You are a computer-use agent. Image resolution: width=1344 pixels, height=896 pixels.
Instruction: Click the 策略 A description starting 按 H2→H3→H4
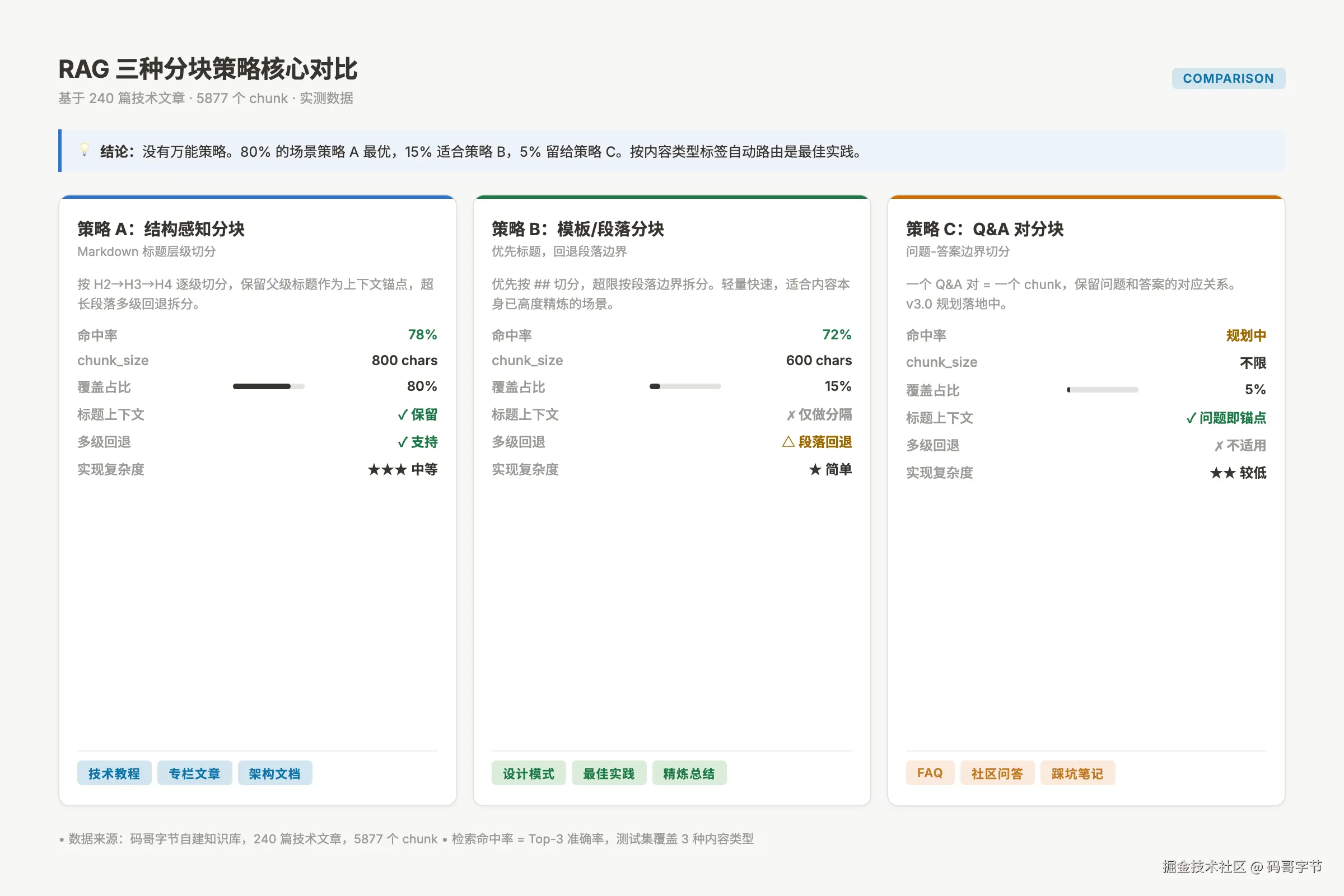[255, 293]
